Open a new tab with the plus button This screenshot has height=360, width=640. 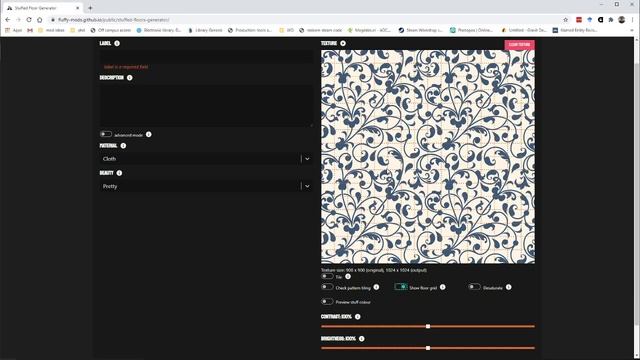tap(90, 8)
